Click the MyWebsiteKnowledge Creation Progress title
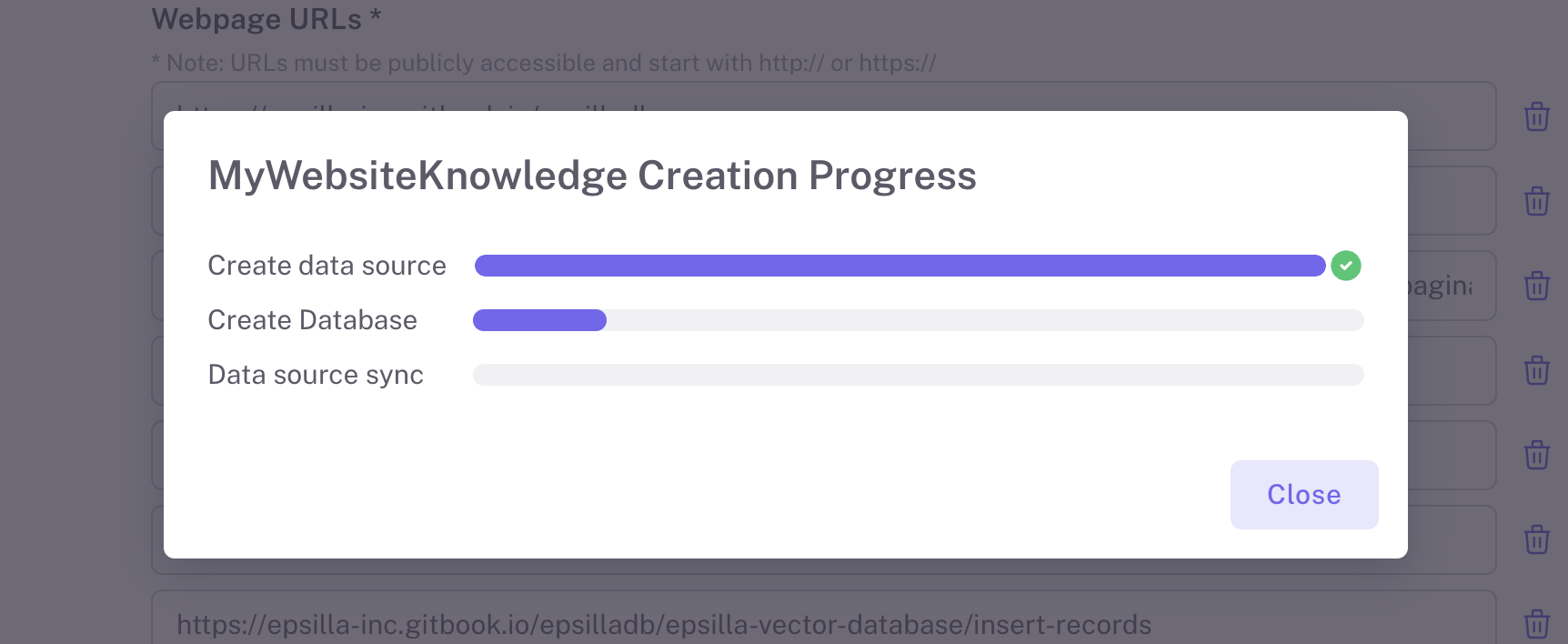Viewport: 1568px width, 644px height. (592, 176)
